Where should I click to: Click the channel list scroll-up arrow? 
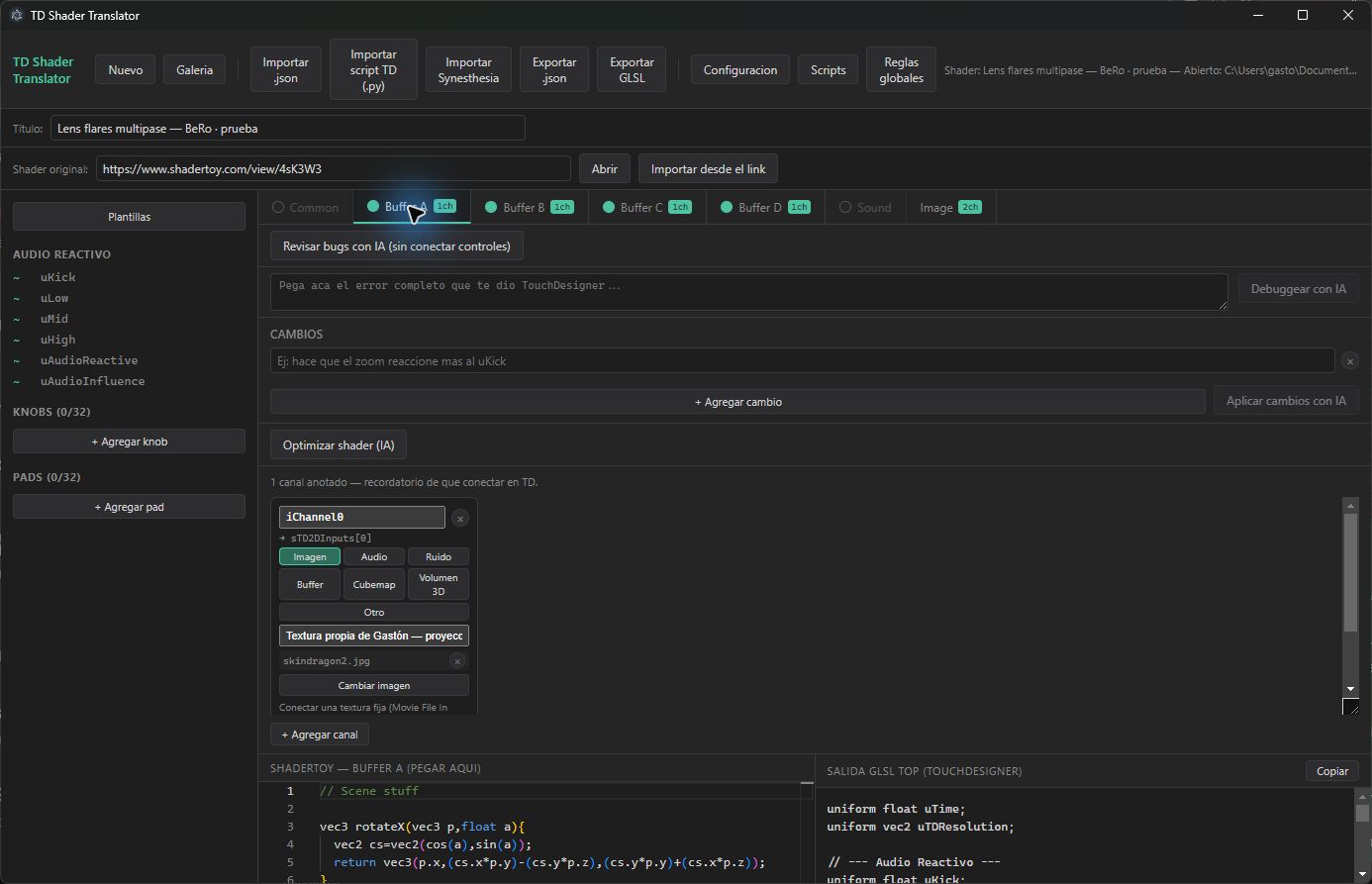(1350, 506)
